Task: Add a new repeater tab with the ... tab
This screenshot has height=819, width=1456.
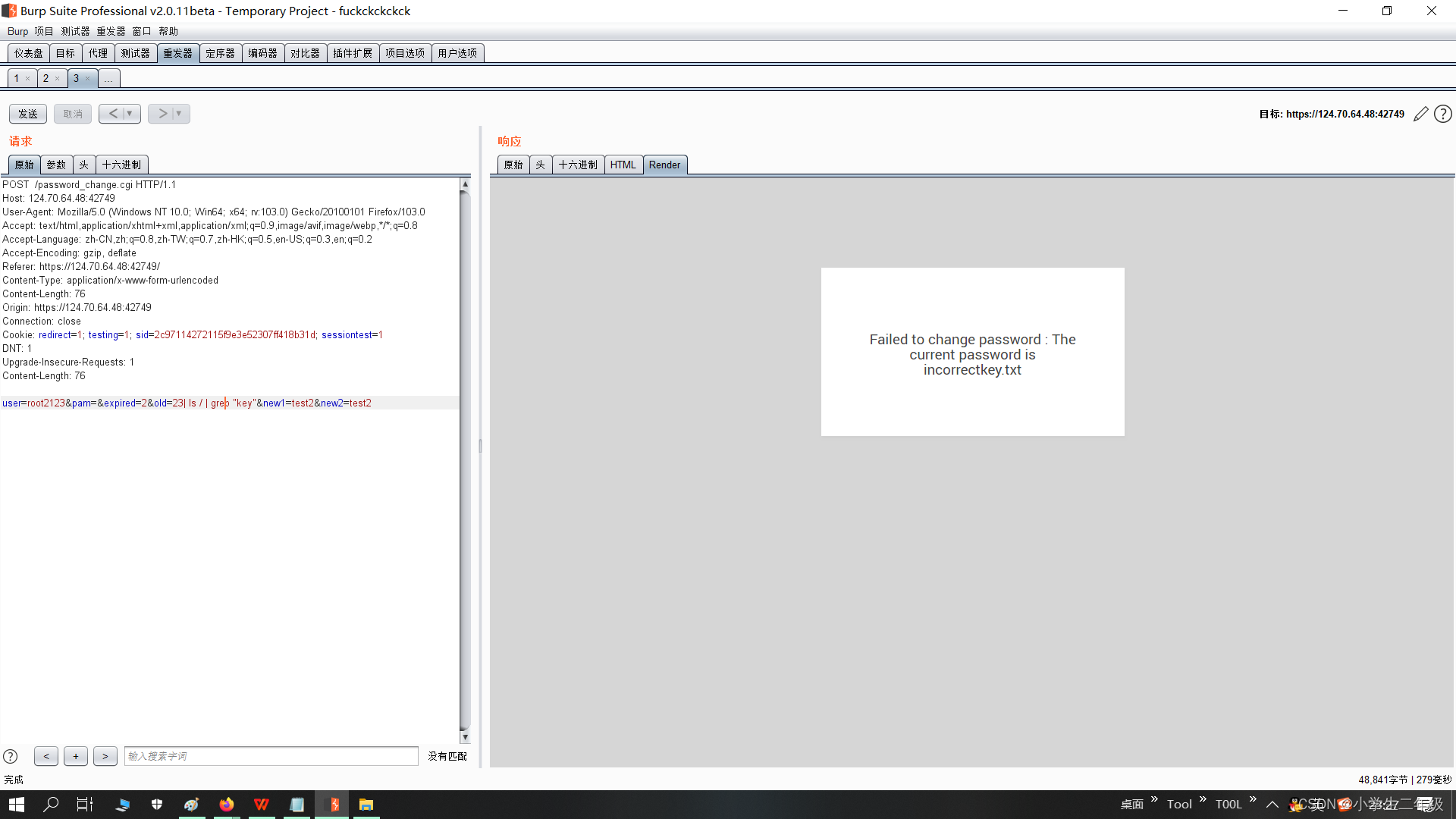Action: pyautogui.click(x=108, y=79)
